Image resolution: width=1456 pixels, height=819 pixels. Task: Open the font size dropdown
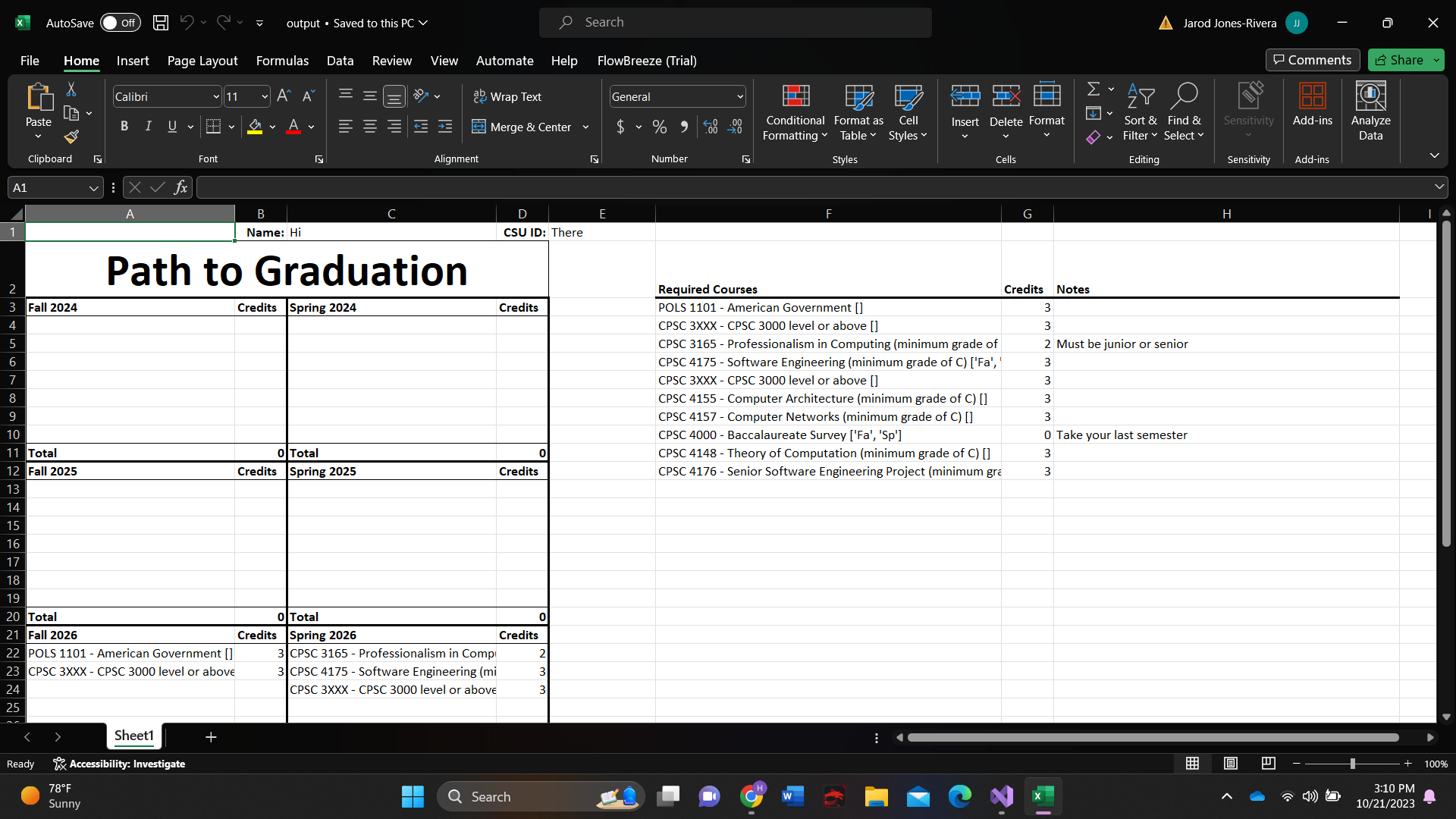tap(265, 97)
